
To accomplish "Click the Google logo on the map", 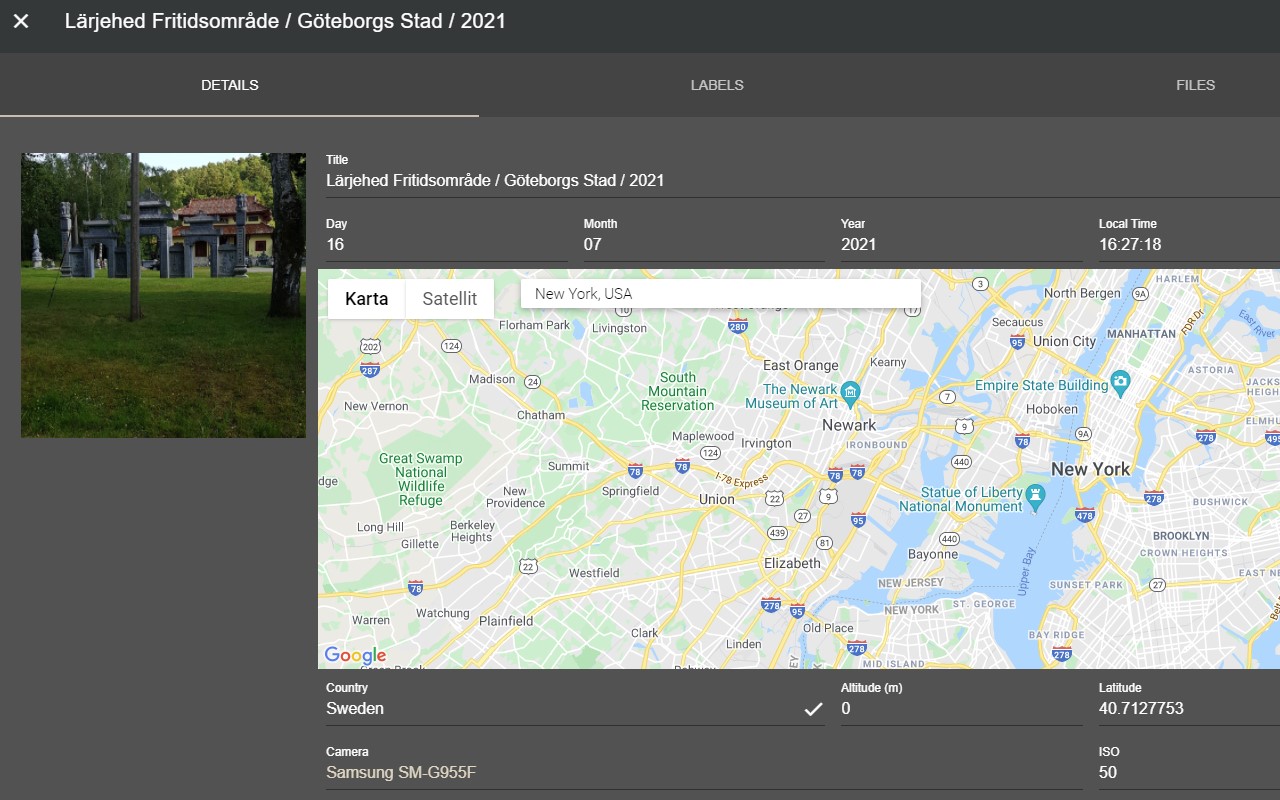I will pyautogui.click(x=355, y=656).
